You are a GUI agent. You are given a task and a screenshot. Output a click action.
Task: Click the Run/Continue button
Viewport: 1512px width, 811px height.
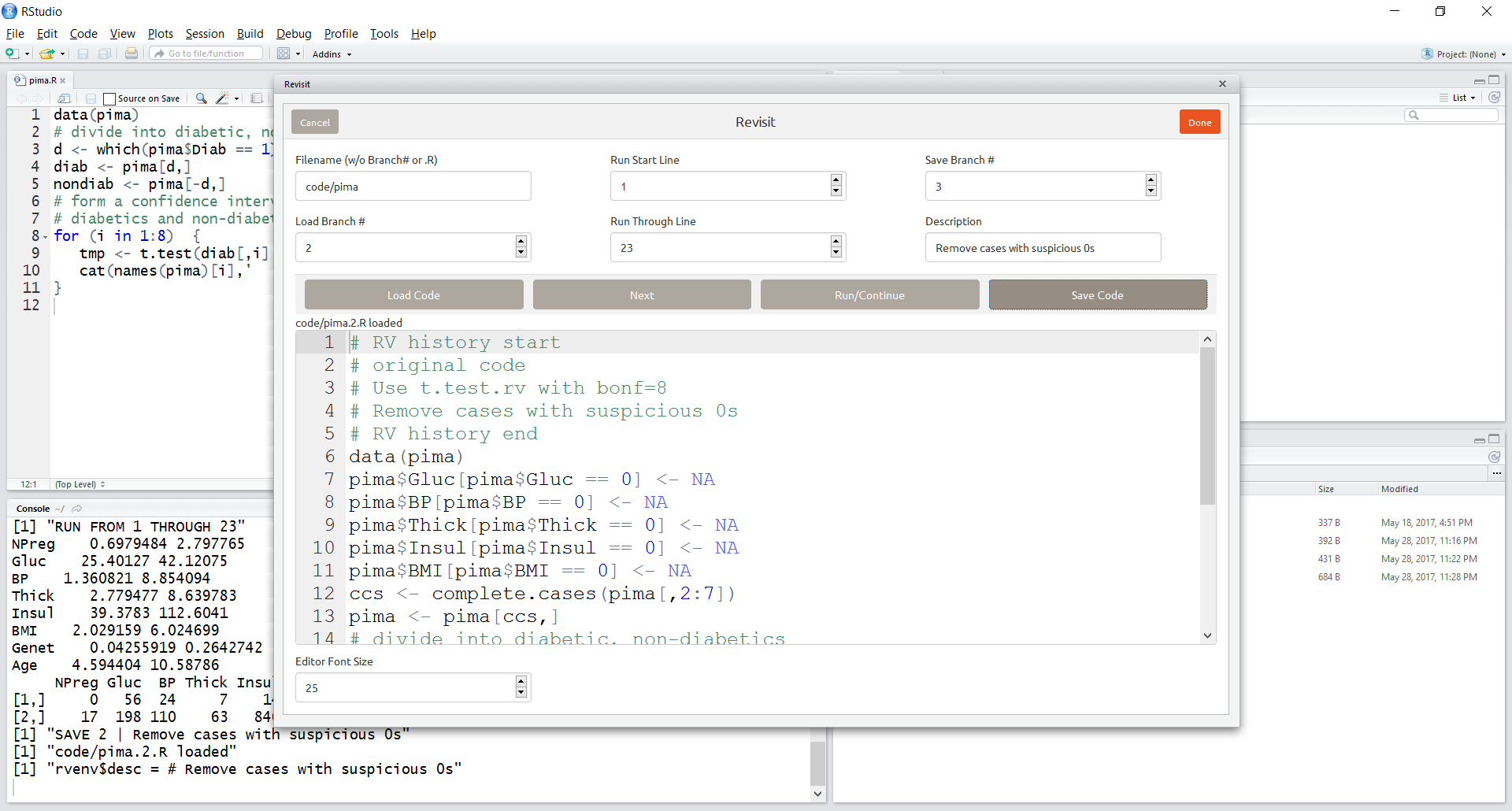pos(869,295)
